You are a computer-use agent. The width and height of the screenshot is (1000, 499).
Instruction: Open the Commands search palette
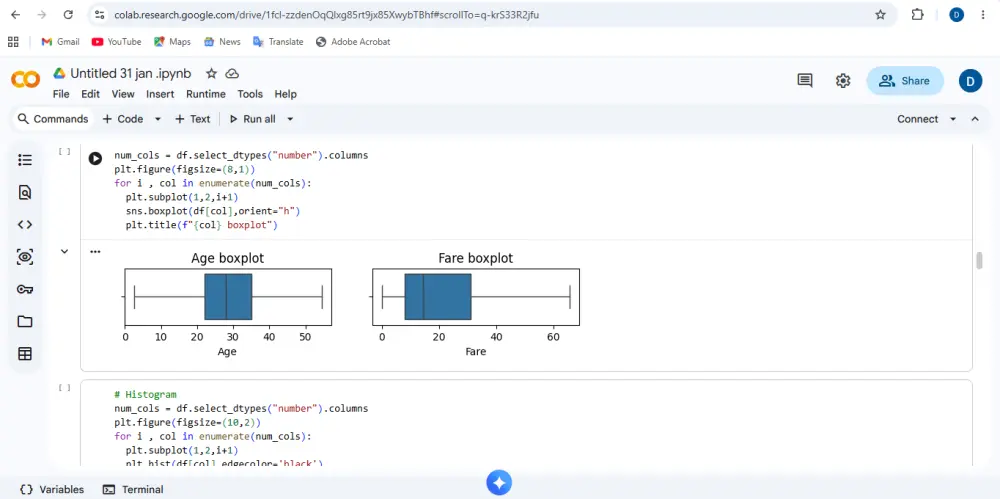[53, 119]
